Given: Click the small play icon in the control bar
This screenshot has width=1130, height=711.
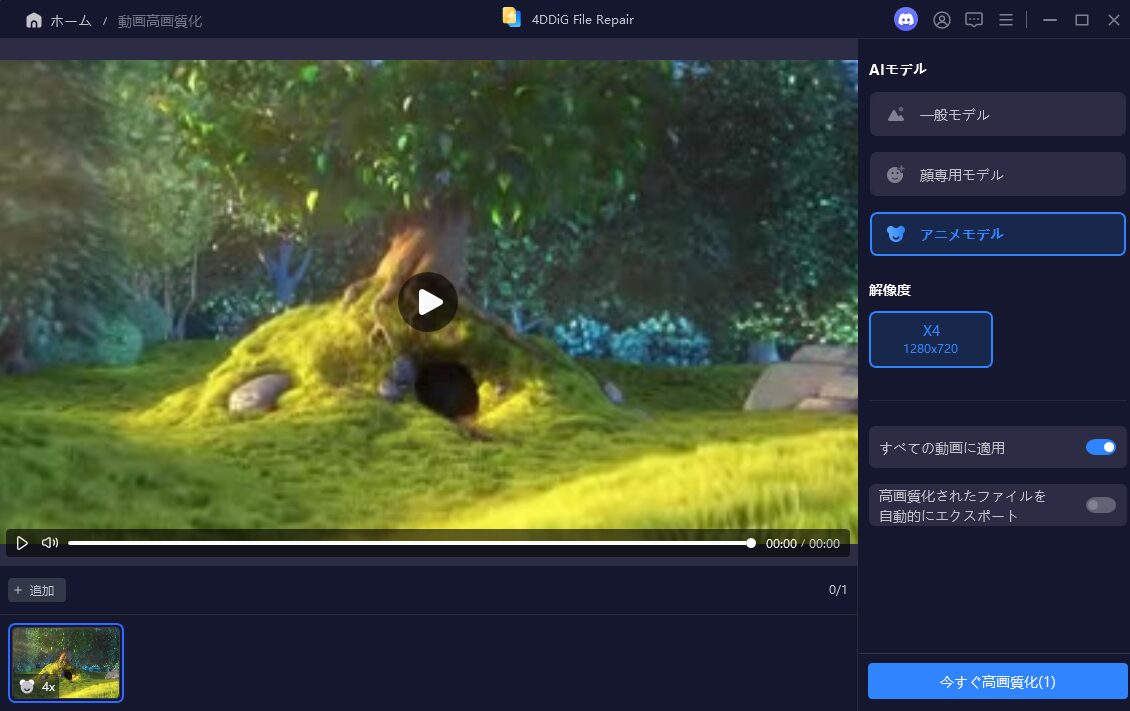Looking at the screenshot, I should (22, 543).
